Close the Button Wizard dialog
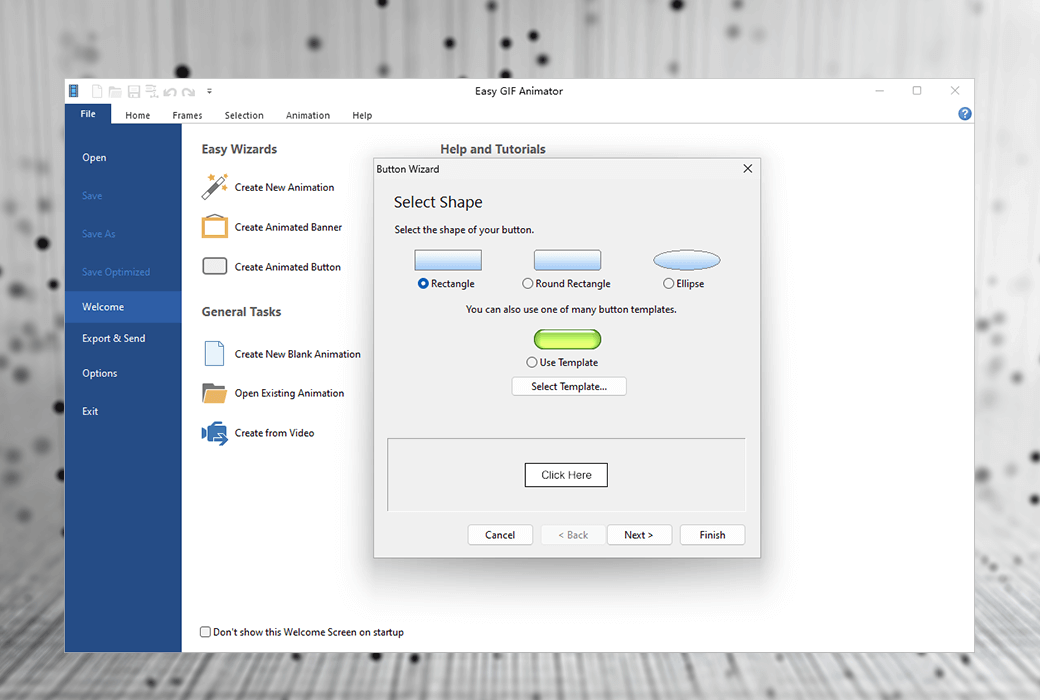This screenshot has height=700, width=1040. pyautogui.click(x=748, y=169)
